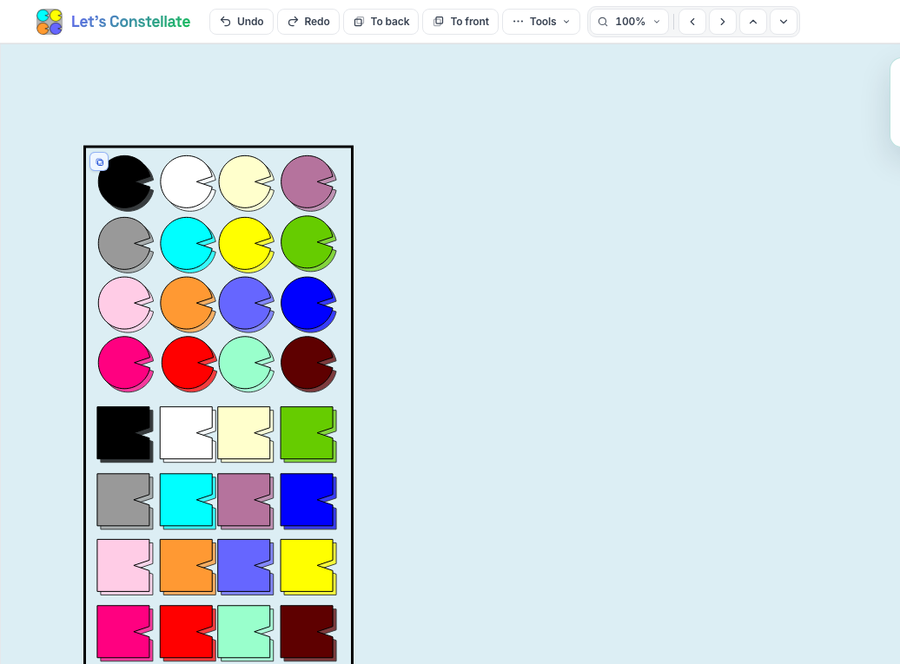900x664 pixels.
Task: Select the cyan square piece
Action: click(188, 501)
